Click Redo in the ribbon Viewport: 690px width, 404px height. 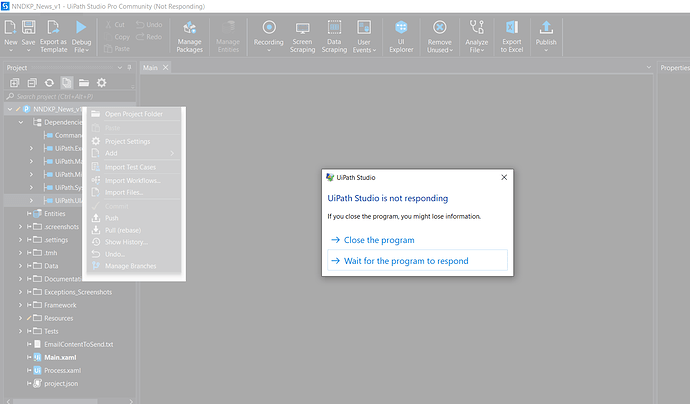tap(149, 37)
